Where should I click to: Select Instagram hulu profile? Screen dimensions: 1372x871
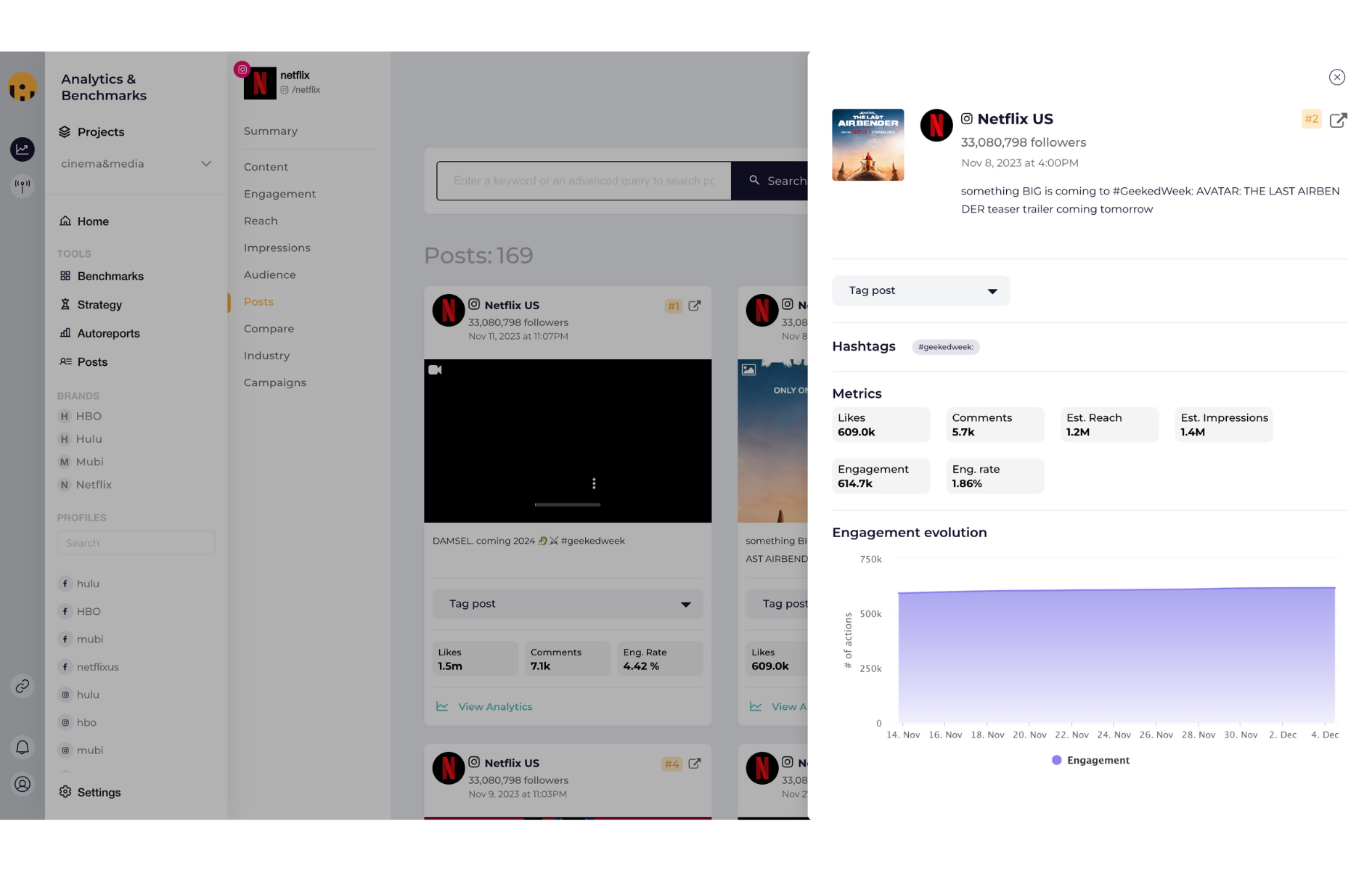click(79, 695)
